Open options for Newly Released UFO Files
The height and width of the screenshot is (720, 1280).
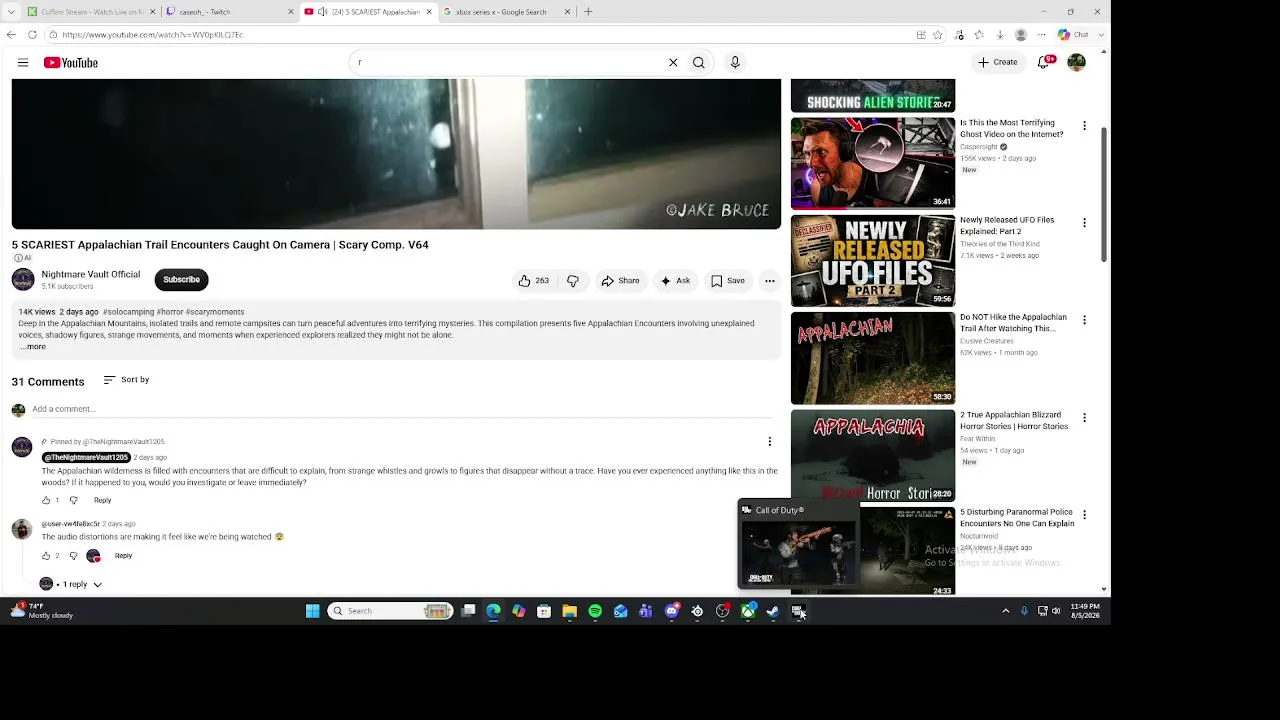(1084, 223)
